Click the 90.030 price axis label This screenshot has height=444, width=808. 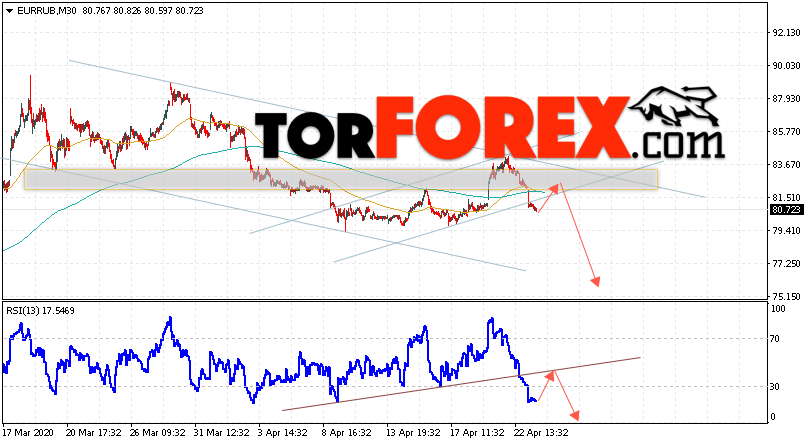786,65
